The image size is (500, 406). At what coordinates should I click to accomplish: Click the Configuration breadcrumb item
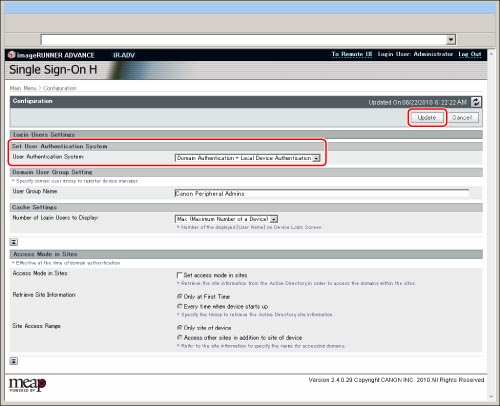[60, 88]
